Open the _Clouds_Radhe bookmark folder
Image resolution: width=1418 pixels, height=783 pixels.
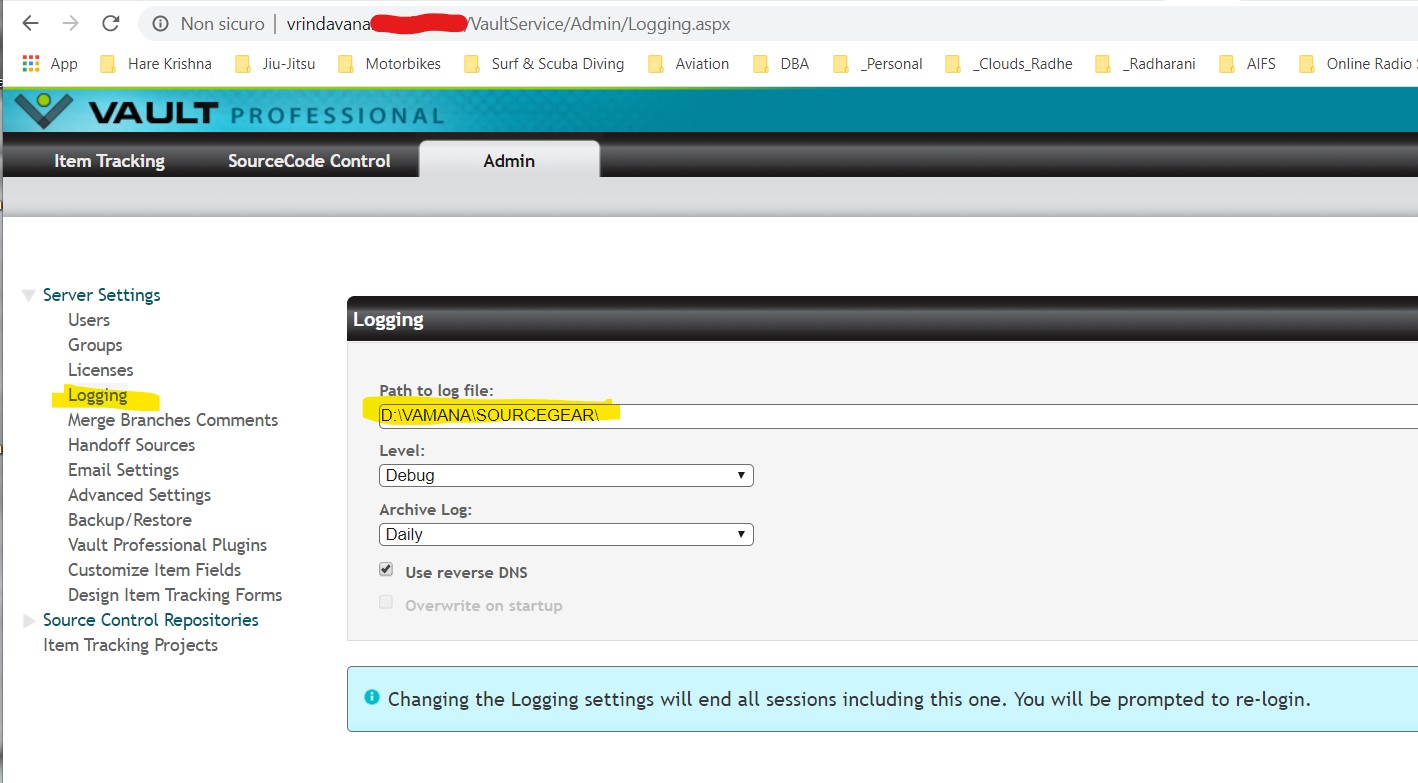tap(1009, 63)
